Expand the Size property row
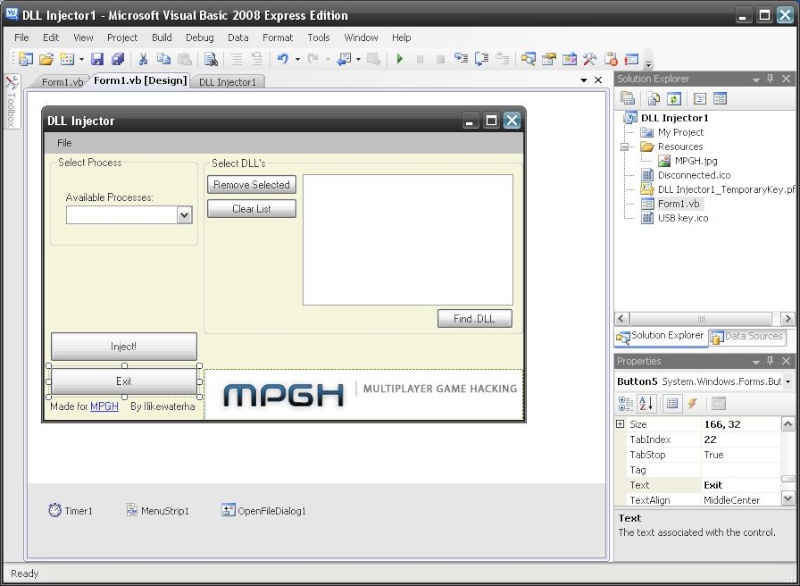This screenshot has height=586, width=800. 620,424
